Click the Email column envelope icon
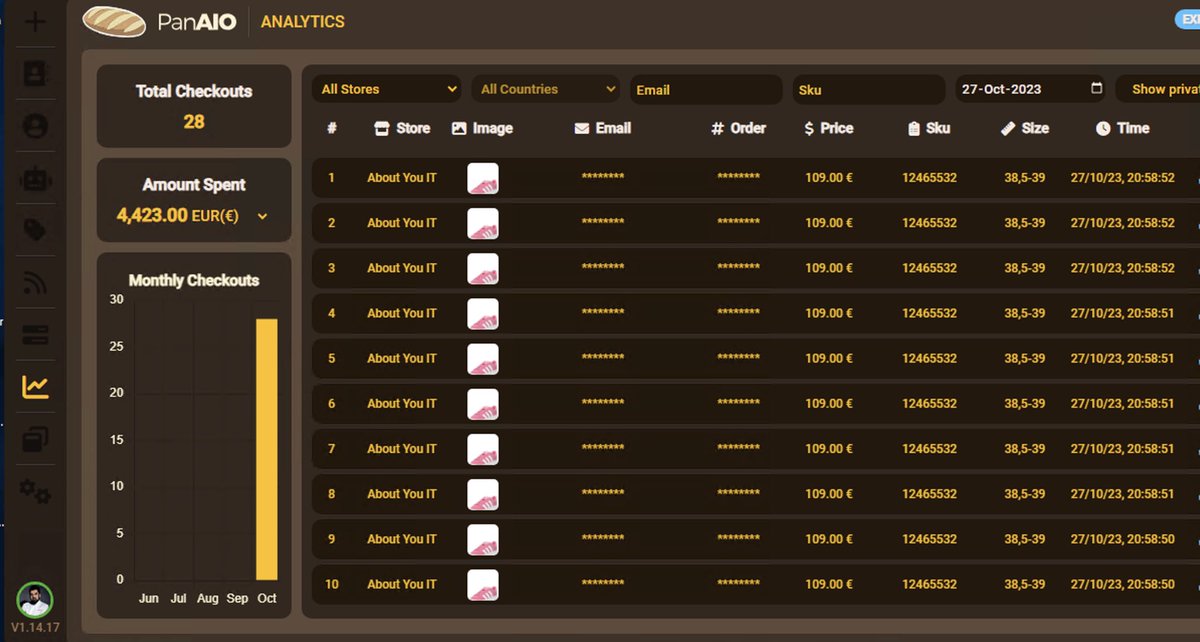The image size is (1200, 642). click(x=582, y=129)
